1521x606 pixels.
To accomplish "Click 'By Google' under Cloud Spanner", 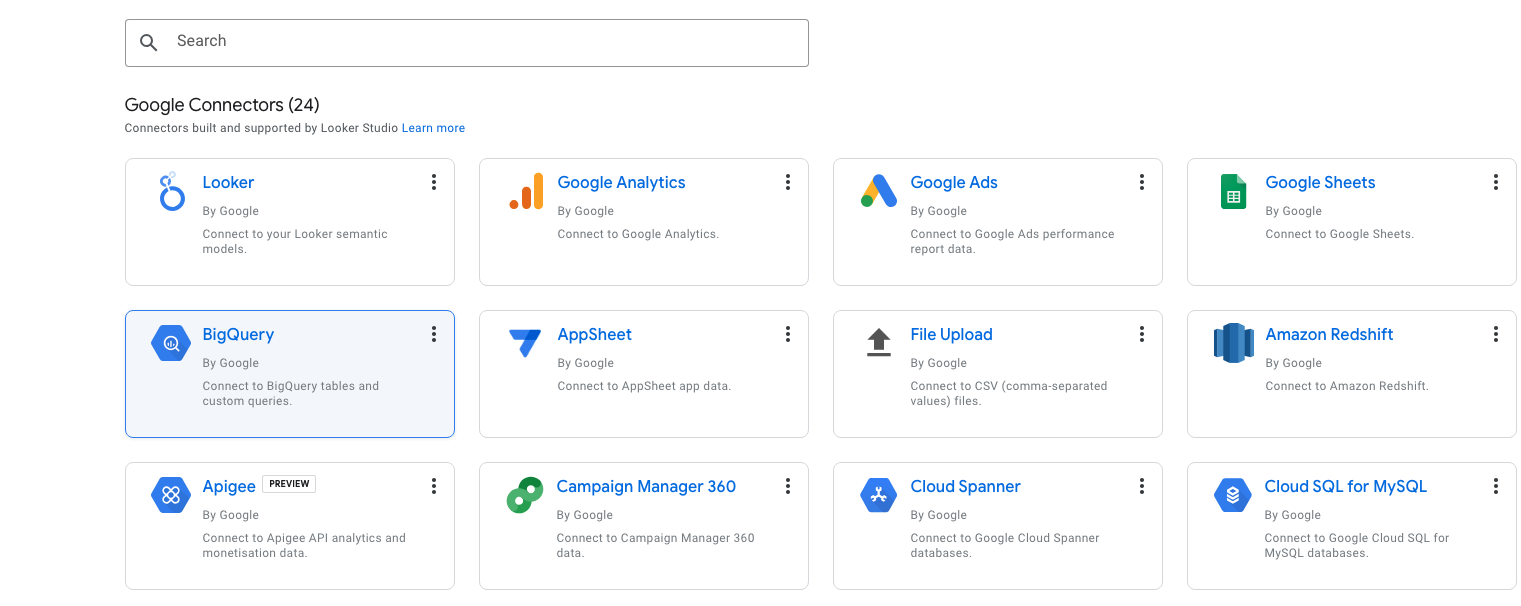I will click(939, 515).
